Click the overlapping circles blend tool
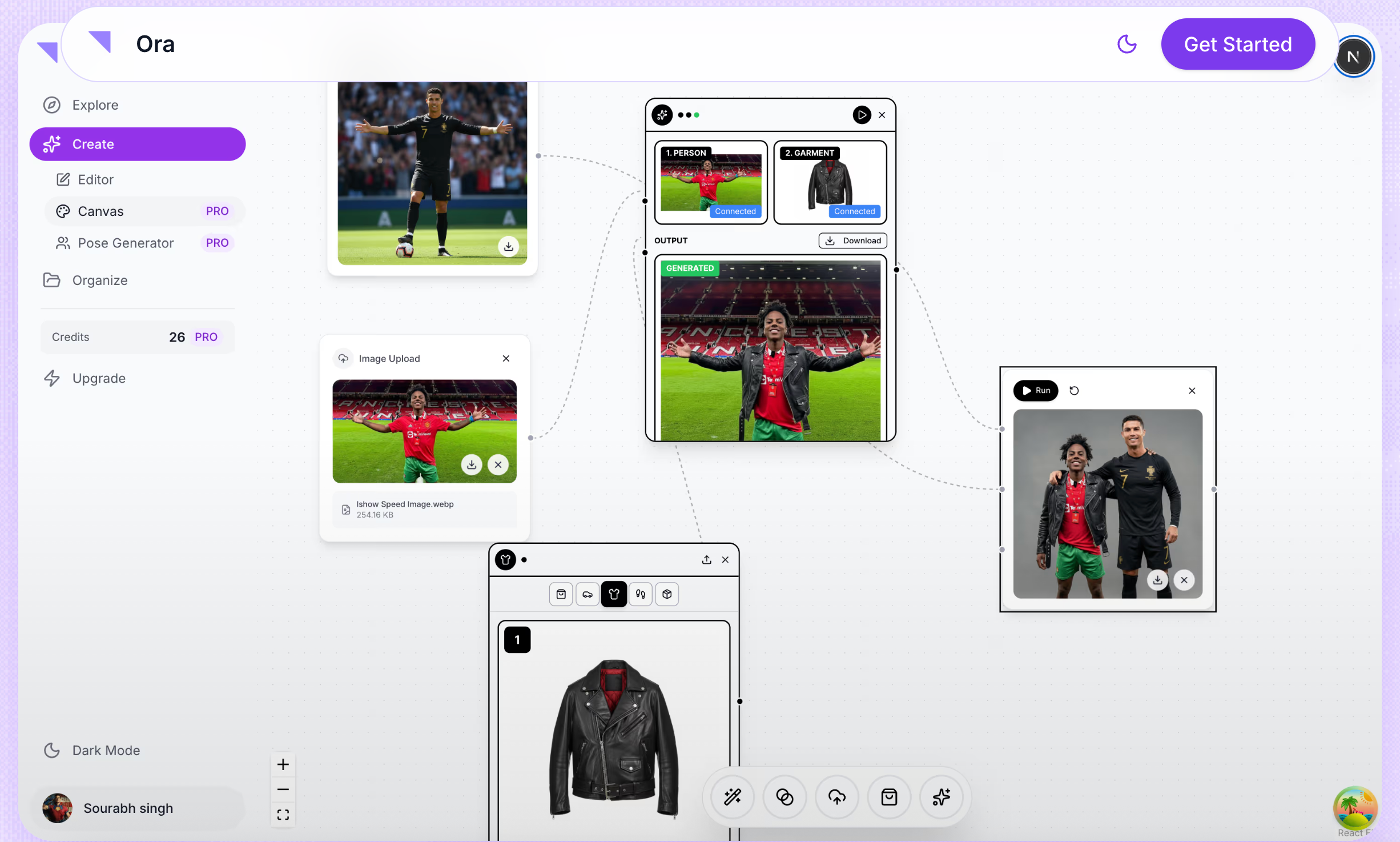 (x=785, y=797)
